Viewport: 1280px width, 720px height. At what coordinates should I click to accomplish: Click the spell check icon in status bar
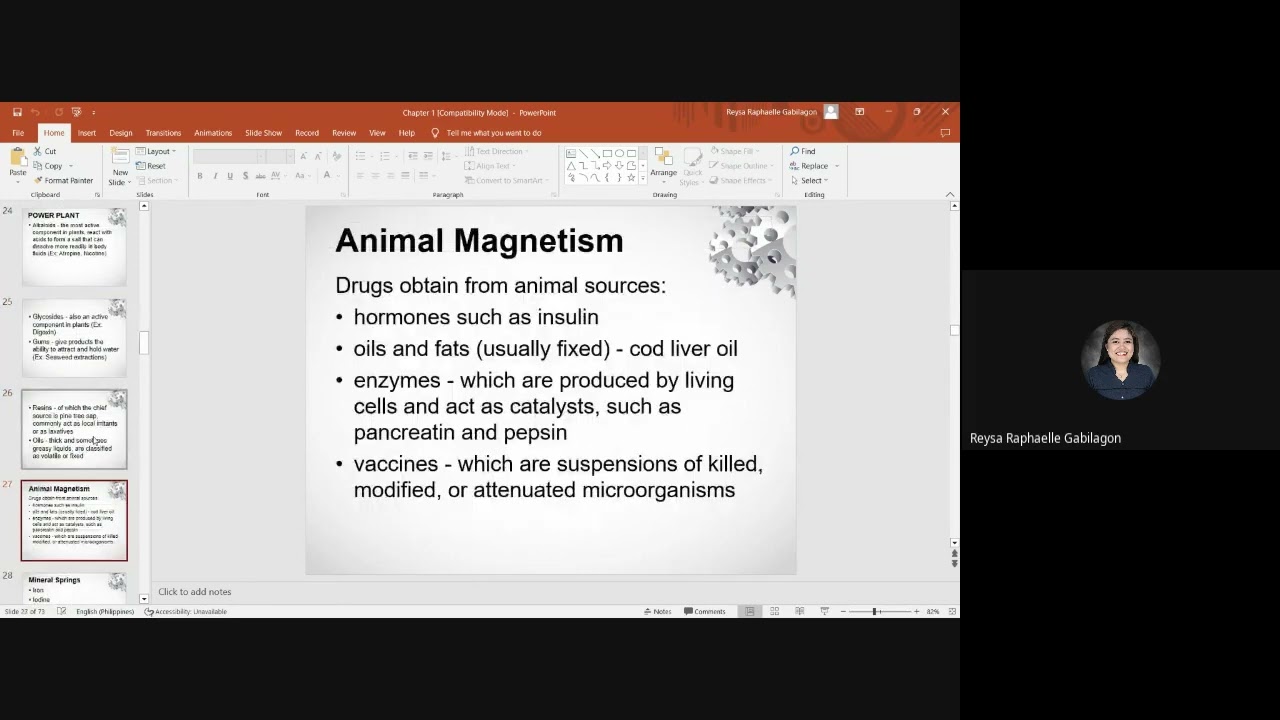(62, 611)
